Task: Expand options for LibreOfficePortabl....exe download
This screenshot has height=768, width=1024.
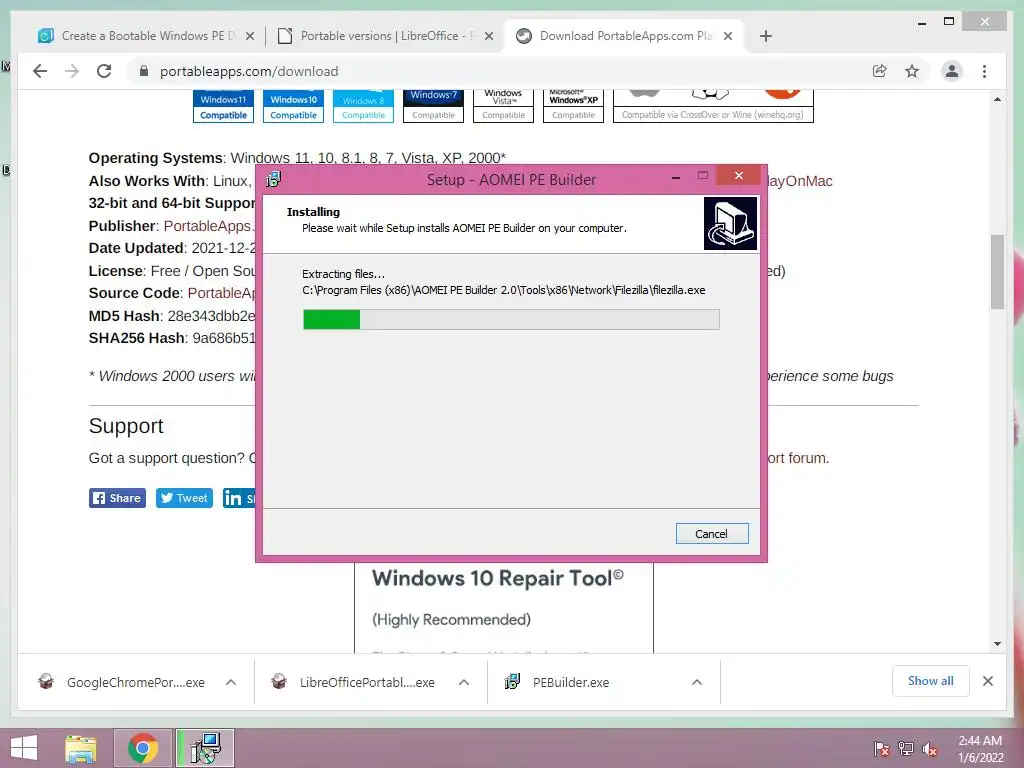Action: click(x=464, y=682)
